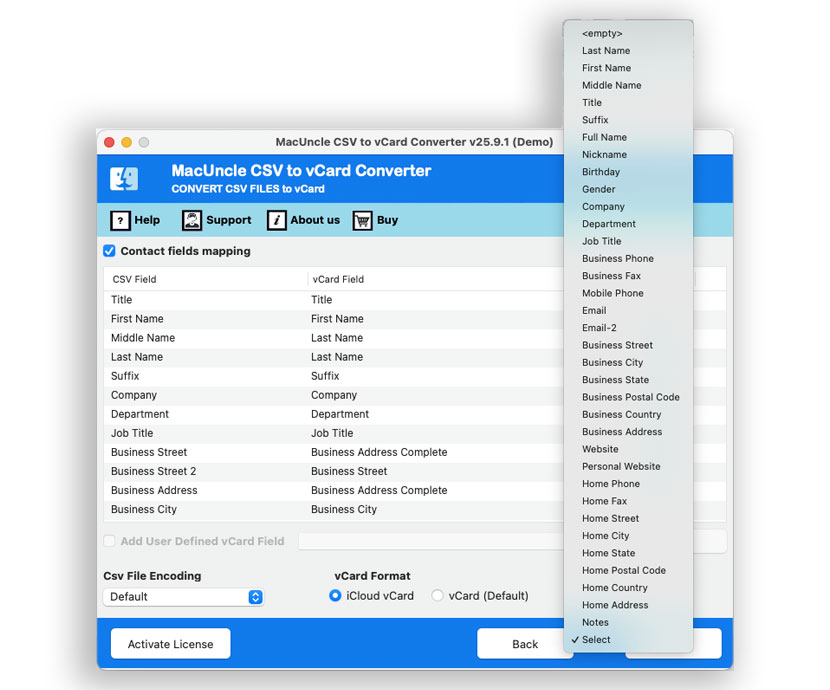Enable Add User Defined vCard Field checkbox
The width and height of the screenshot is (830, 690).
[109, 541]
